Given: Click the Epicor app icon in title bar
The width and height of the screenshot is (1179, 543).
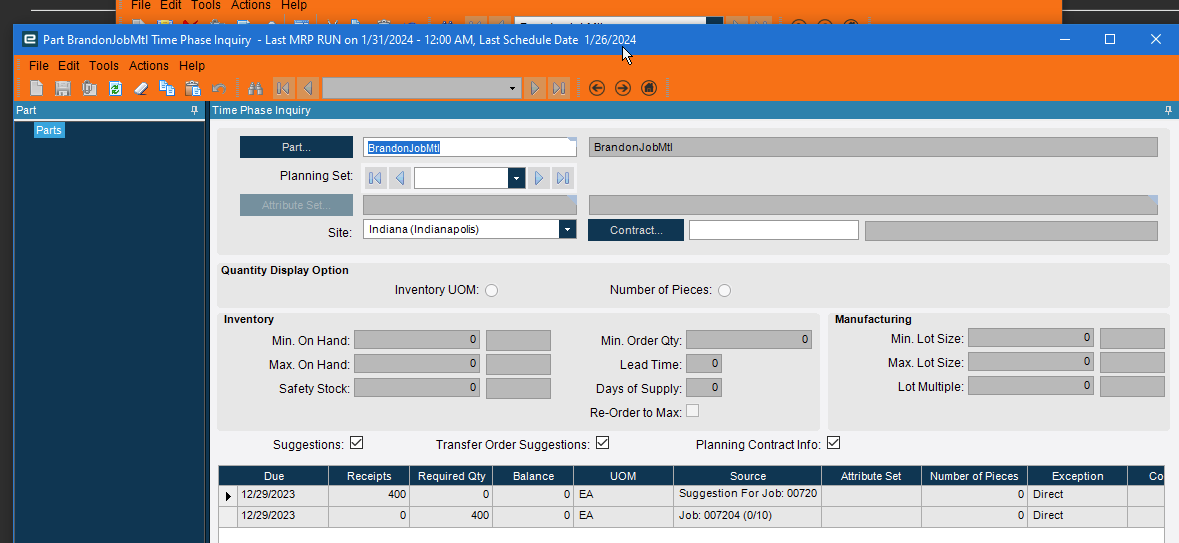Looking at the screenshot, I should [x=30, y=39].
